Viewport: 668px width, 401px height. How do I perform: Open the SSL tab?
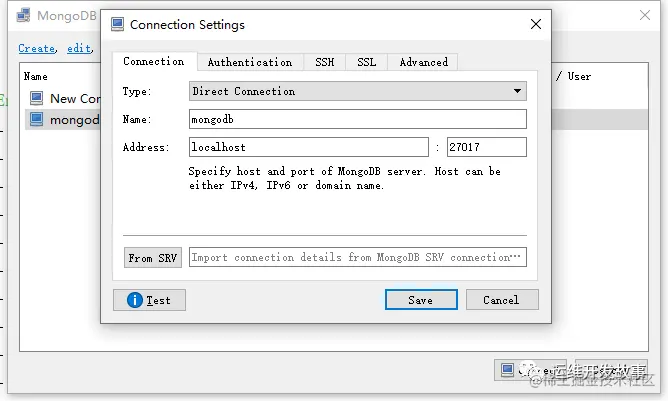point(366,62)
